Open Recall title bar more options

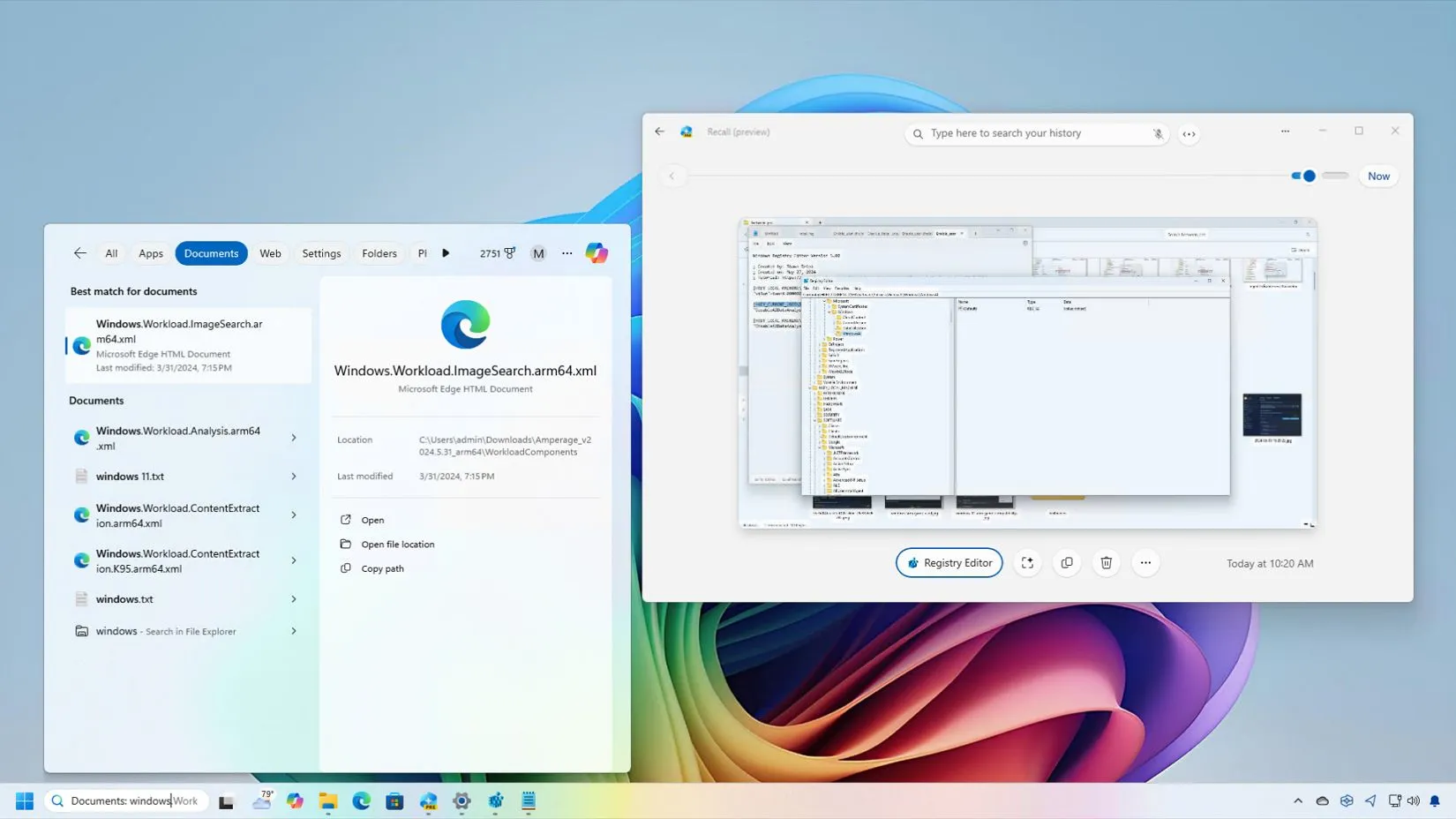tap(1285, 131)
